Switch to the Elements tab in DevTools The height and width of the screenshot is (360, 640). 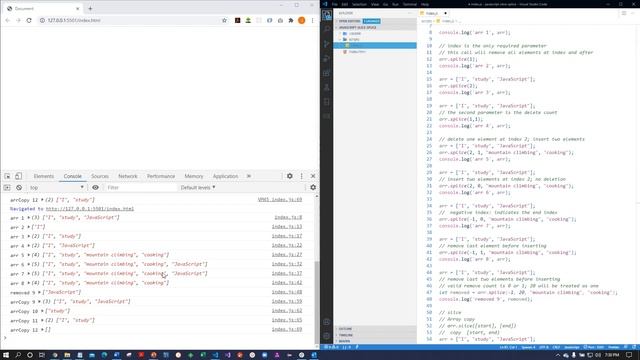tap(44, 176)
